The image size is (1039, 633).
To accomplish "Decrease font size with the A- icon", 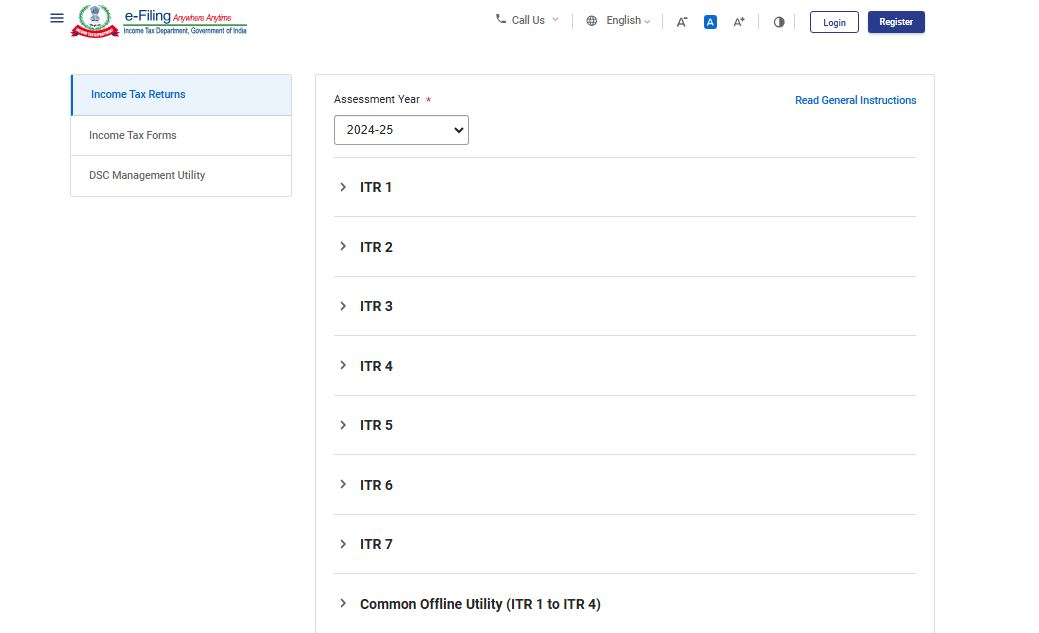I will (x=682, y=22).
